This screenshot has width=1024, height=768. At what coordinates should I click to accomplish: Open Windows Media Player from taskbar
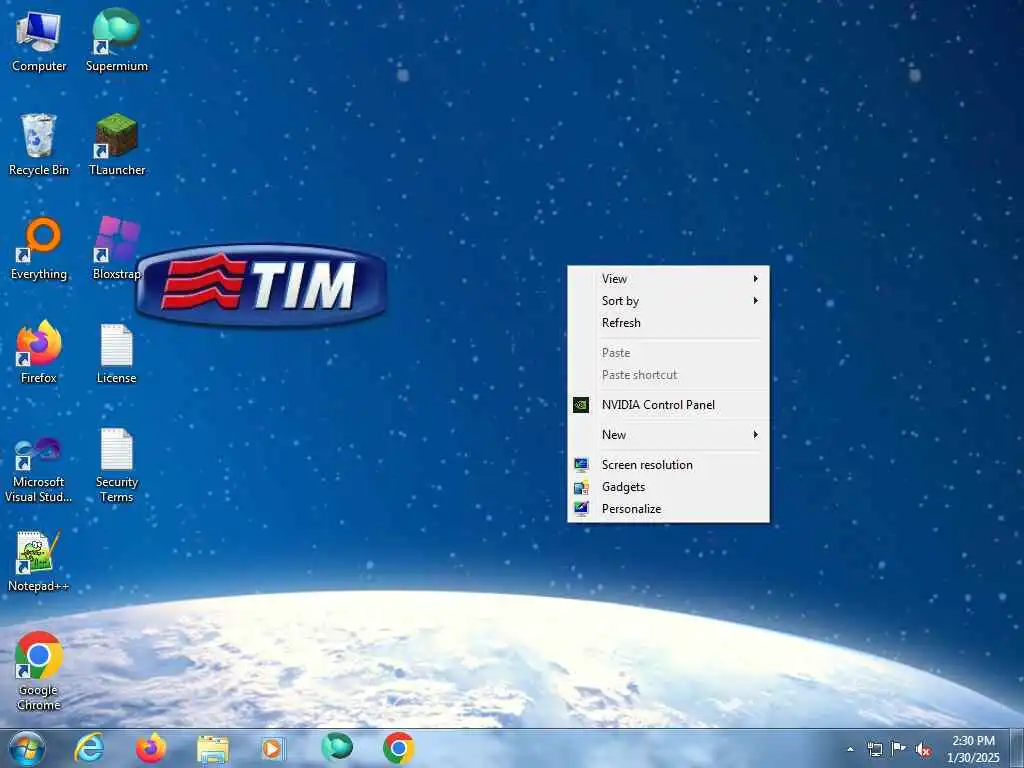click(272, 749)
